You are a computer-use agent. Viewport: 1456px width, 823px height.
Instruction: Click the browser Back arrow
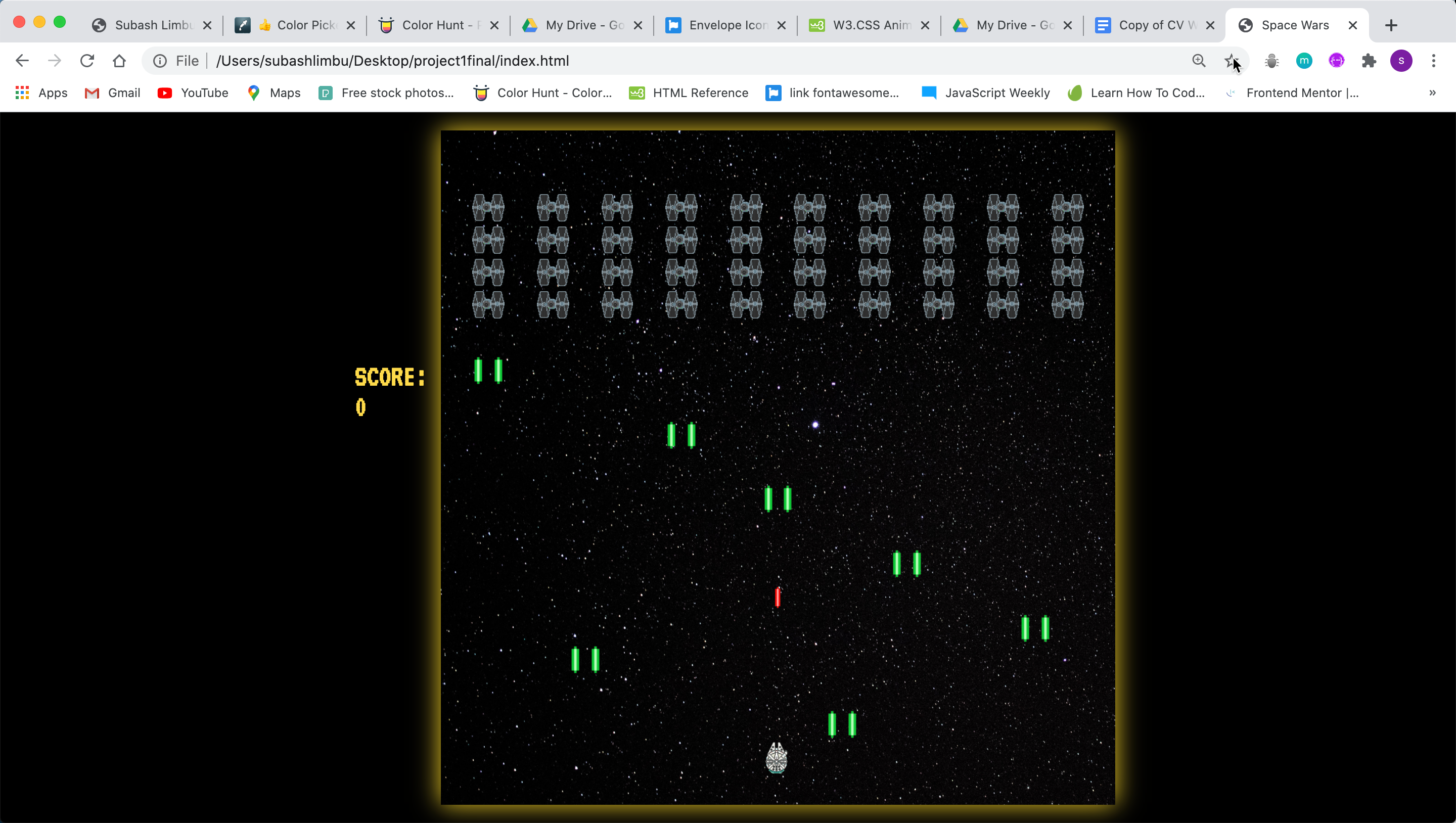(22, 61)
